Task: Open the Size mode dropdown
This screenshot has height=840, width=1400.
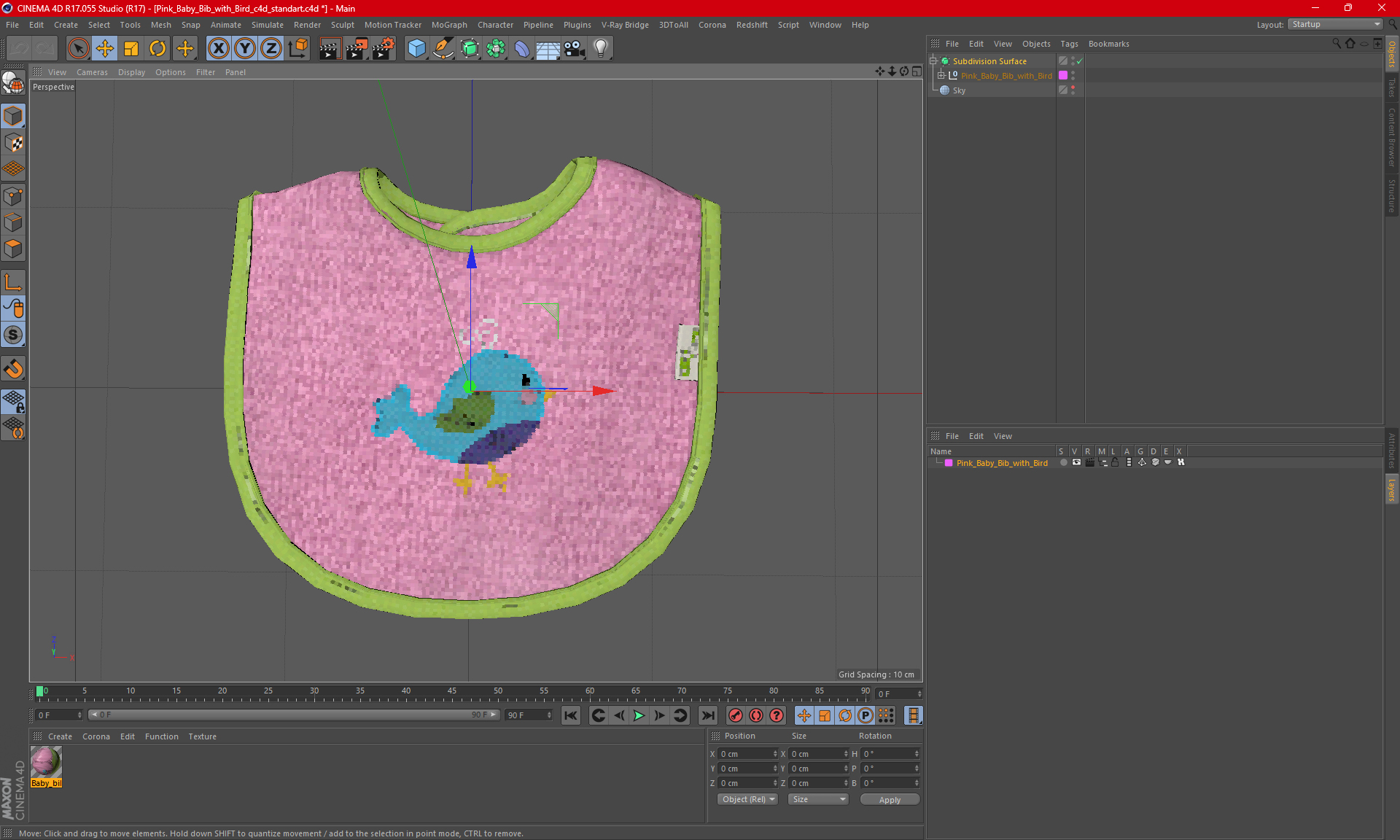Action: [x=818, y=799]
